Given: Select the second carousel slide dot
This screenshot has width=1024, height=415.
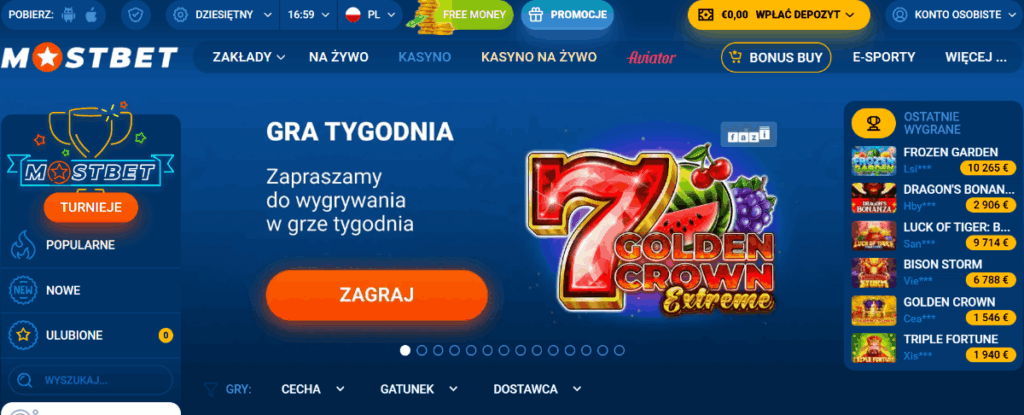Looking at the screenshot, I should 422,350.
